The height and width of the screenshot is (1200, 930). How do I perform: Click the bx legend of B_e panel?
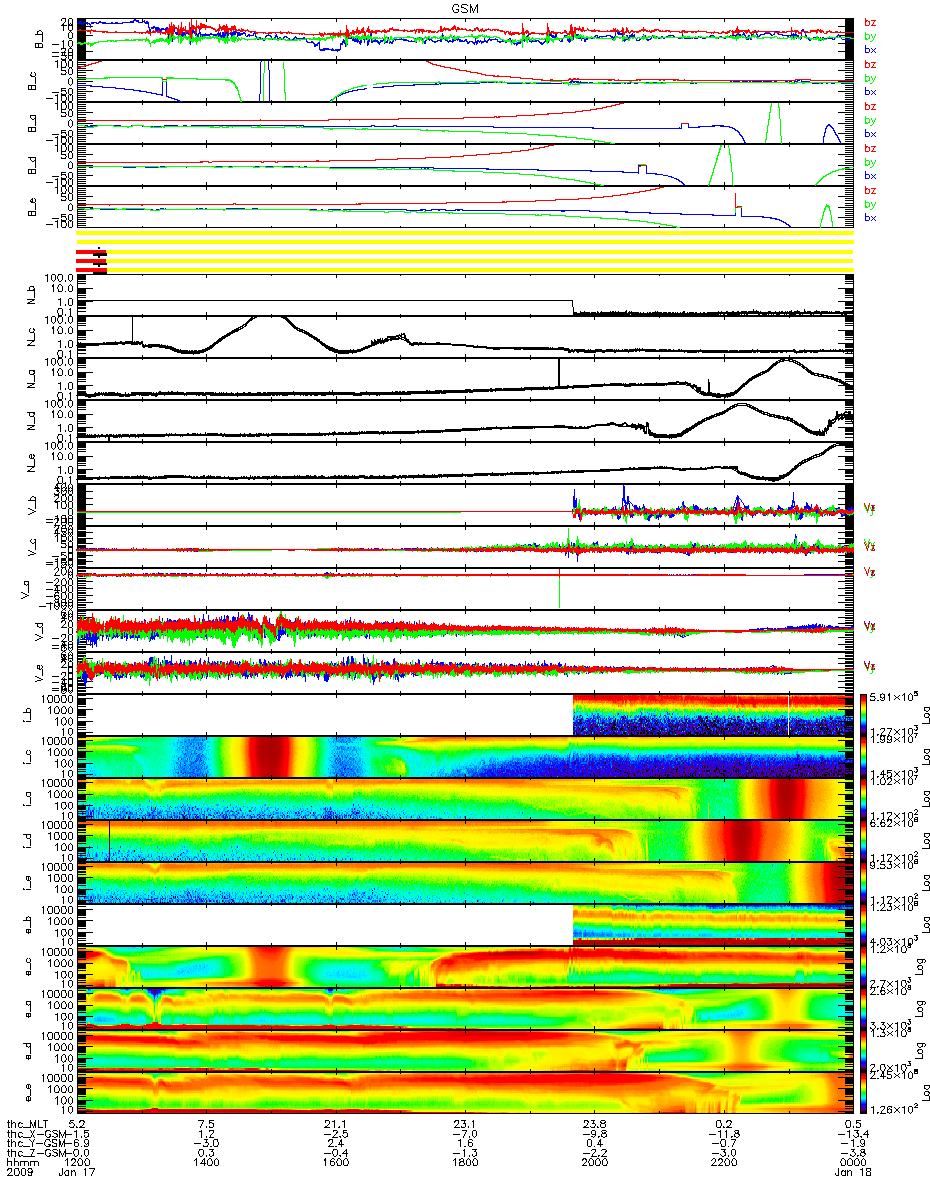click(870, 218)
